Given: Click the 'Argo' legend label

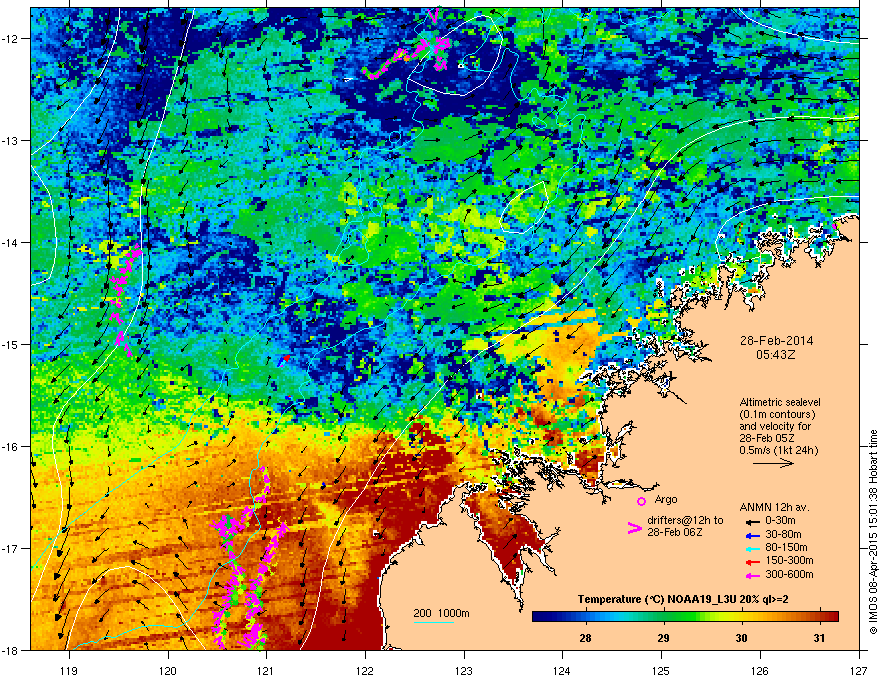Looking at the screenshot, I should coord(666,499).
